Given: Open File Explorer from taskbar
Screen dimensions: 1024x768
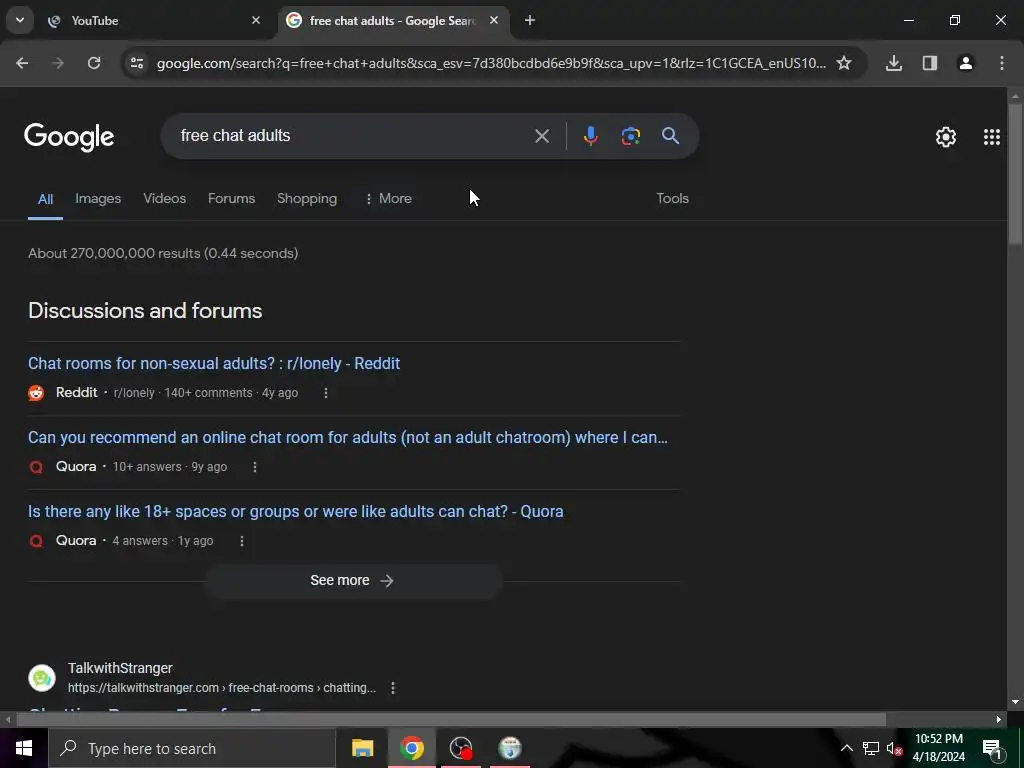Looking at the screenshot, I should [362, 748].
